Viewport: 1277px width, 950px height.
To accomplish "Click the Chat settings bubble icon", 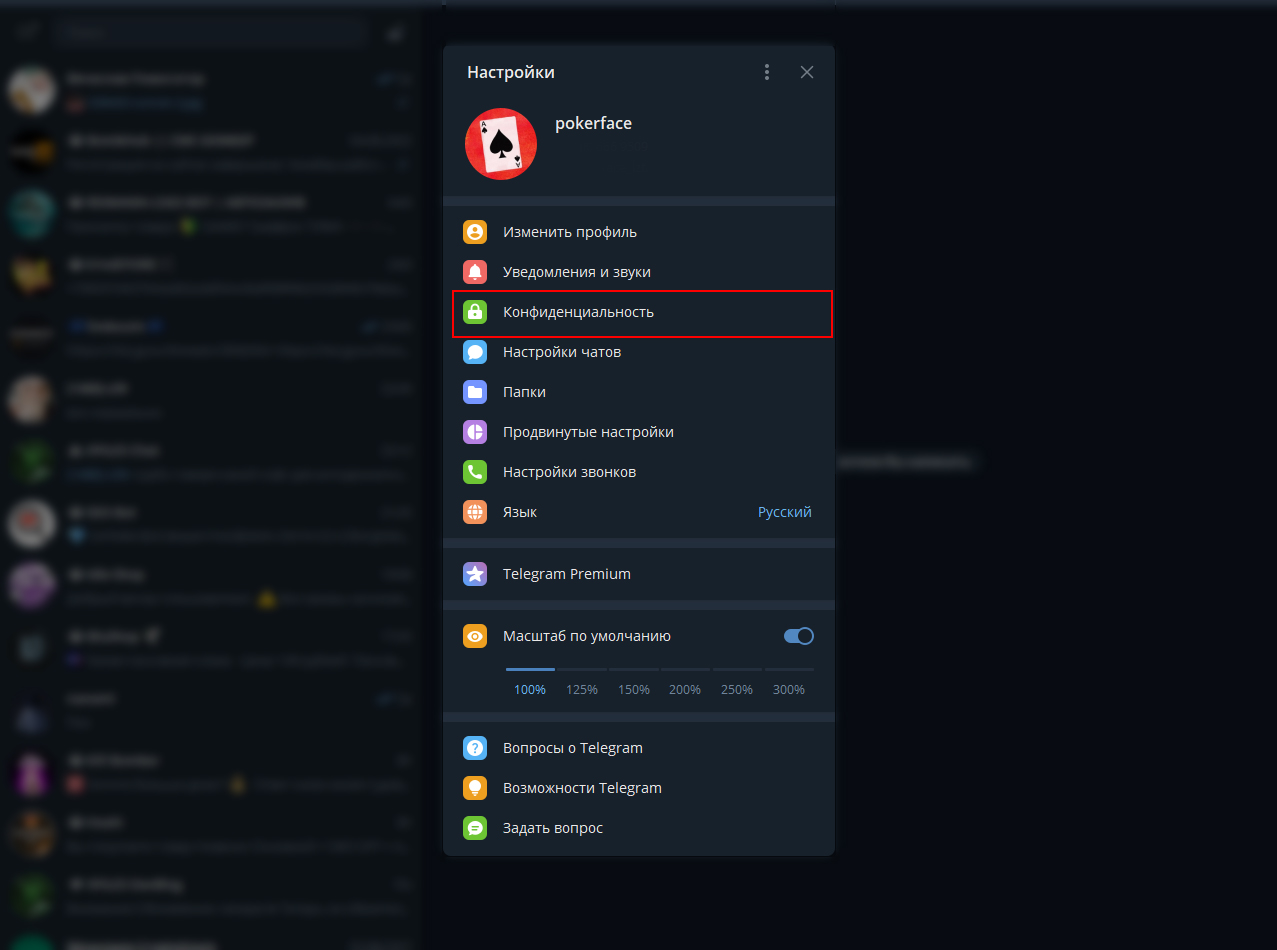I will [475, 352].
